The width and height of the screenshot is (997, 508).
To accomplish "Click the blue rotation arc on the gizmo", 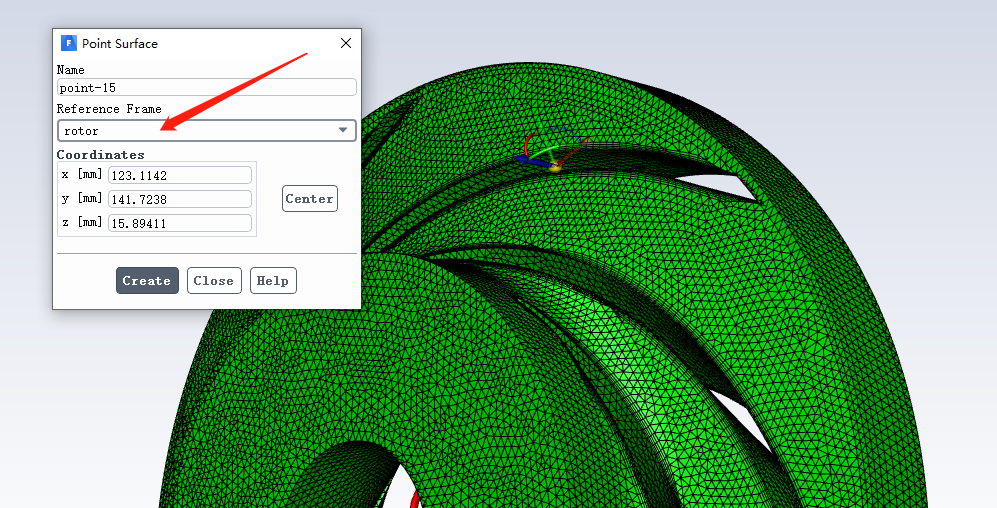I will 562,129.
